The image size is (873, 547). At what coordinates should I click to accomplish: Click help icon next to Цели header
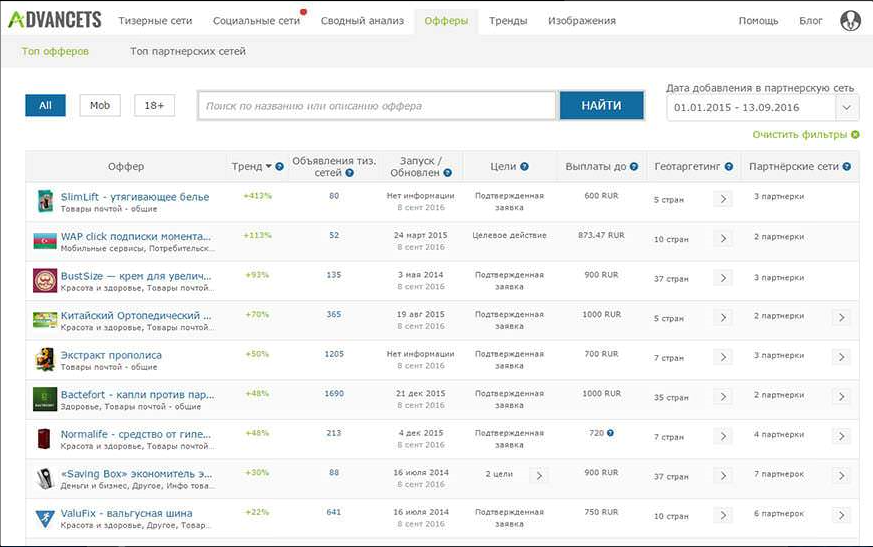[524, 167]
